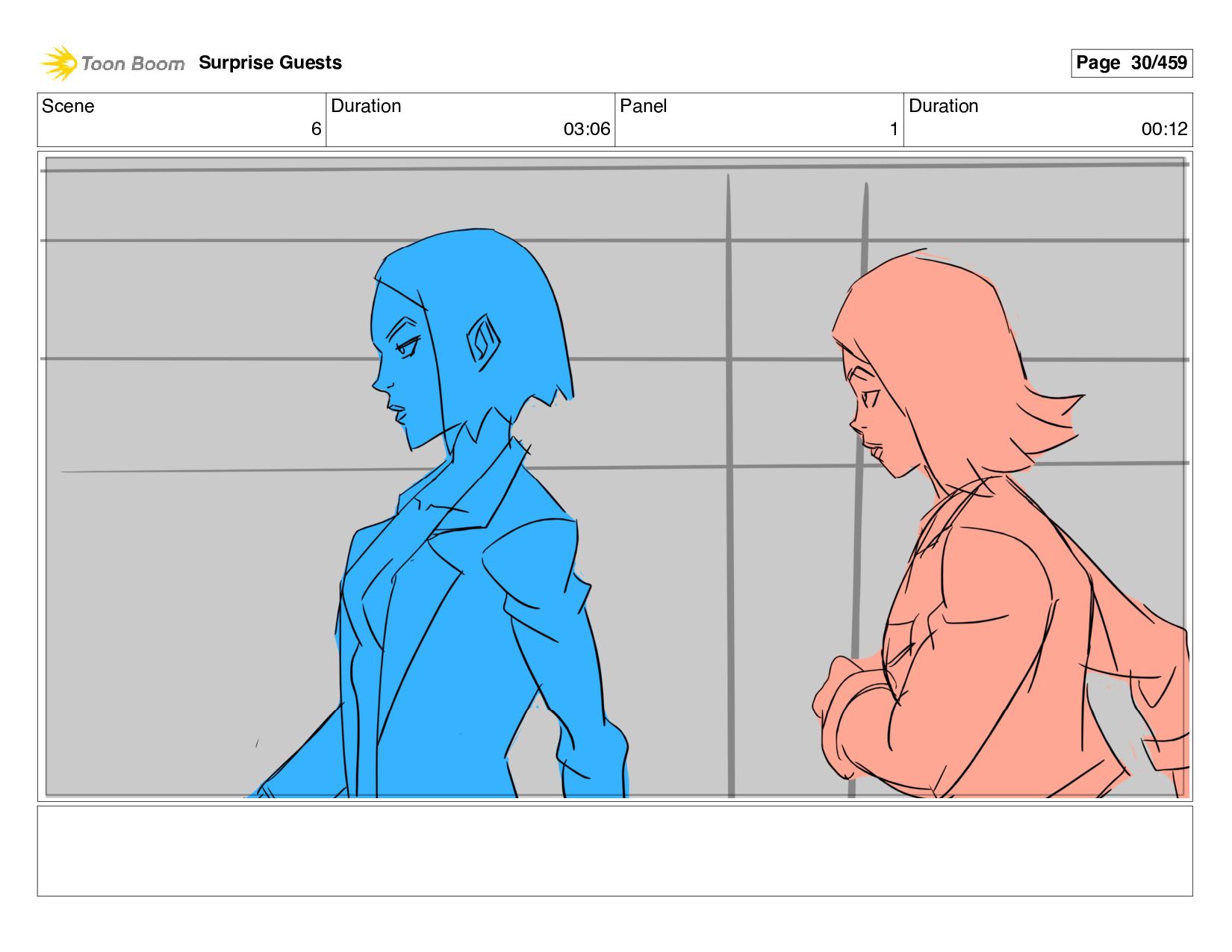Click the 'Scene' header label
Viewport: 1232px width, 952px height.
coord(68,106)
